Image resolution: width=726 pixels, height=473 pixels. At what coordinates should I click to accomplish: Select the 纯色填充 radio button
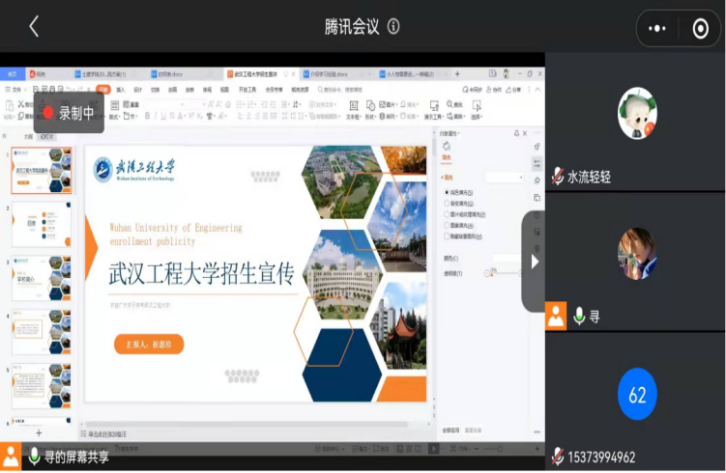pos(446,191)
